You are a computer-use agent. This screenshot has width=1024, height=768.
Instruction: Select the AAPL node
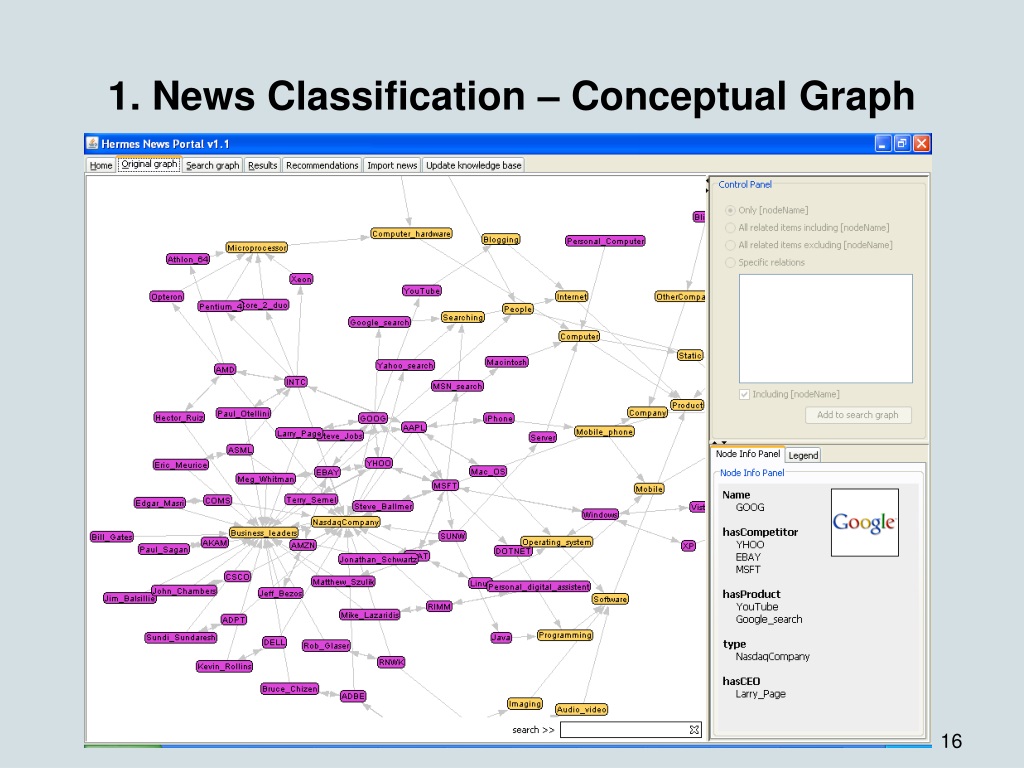(414, 427)
